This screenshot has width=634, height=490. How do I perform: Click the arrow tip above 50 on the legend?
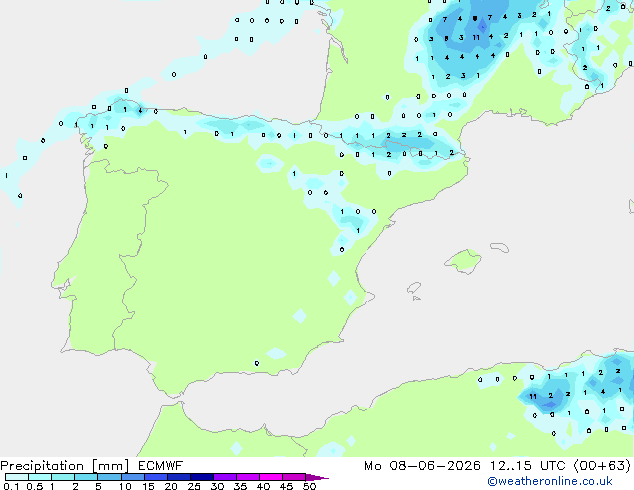(317, 477)
